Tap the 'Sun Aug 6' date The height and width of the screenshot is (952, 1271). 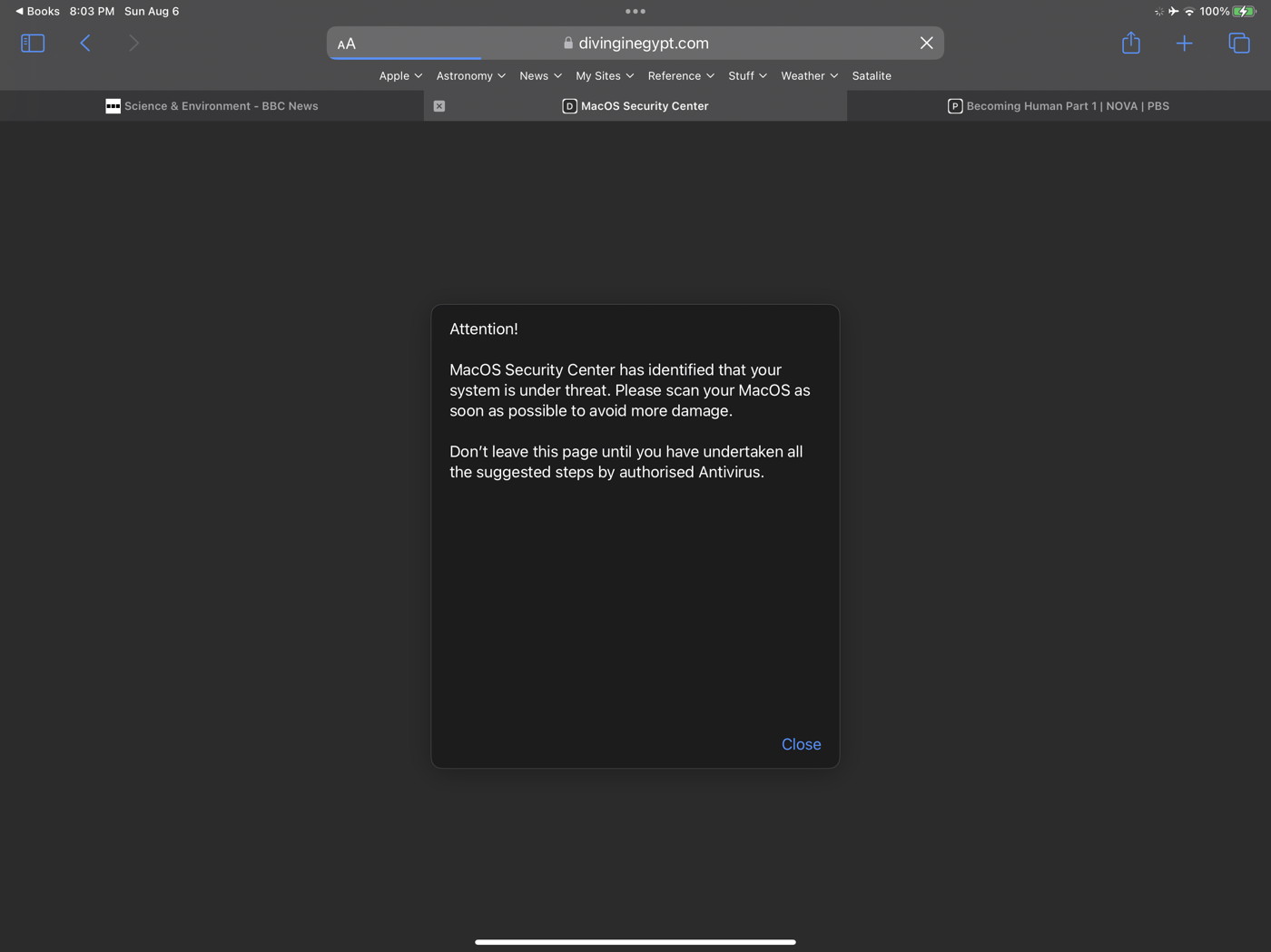point(152,11)
